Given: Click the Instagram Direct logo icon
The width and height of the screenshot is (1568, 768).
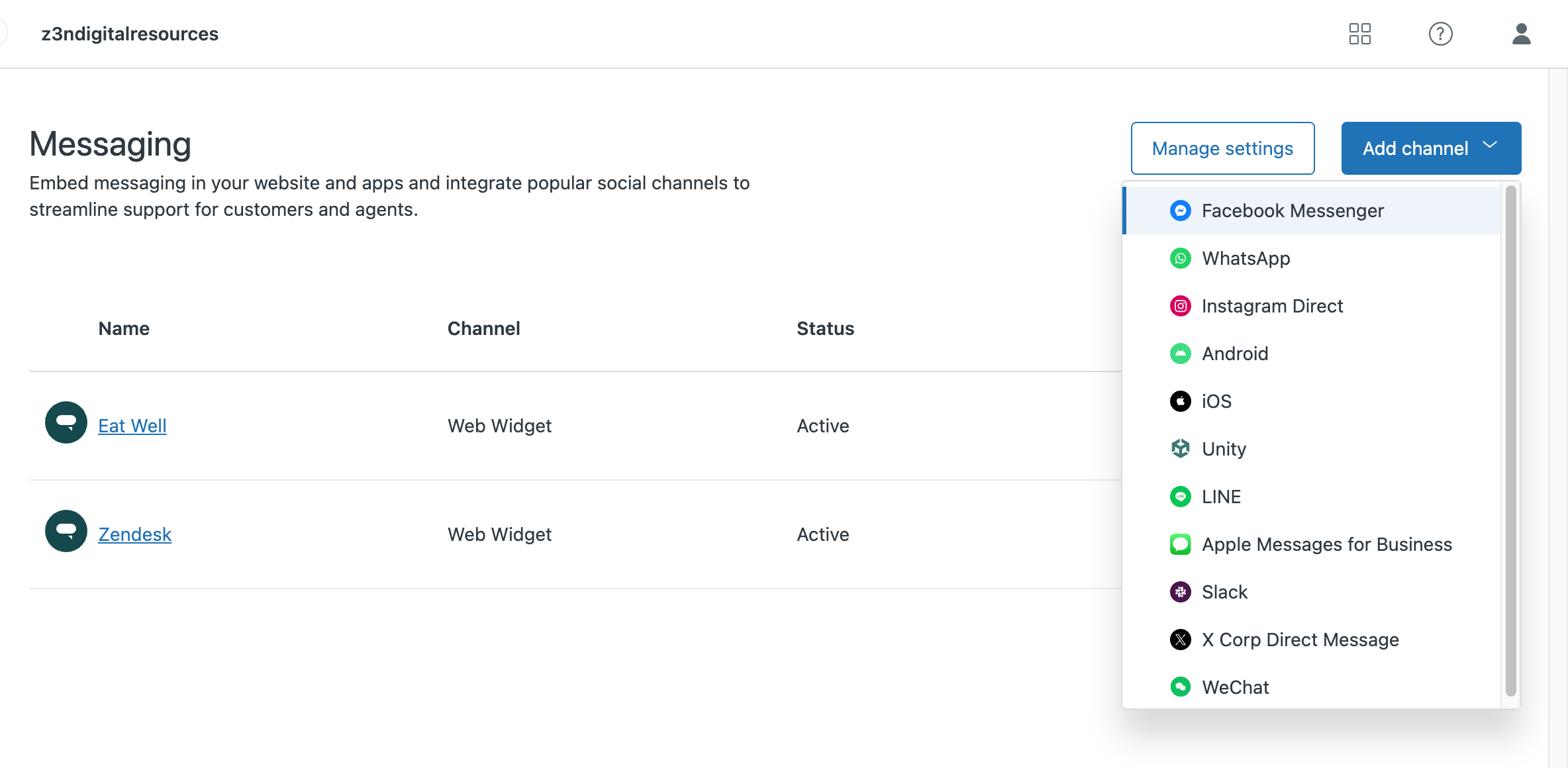Looking at the screenshot, I should [1180, 306].
